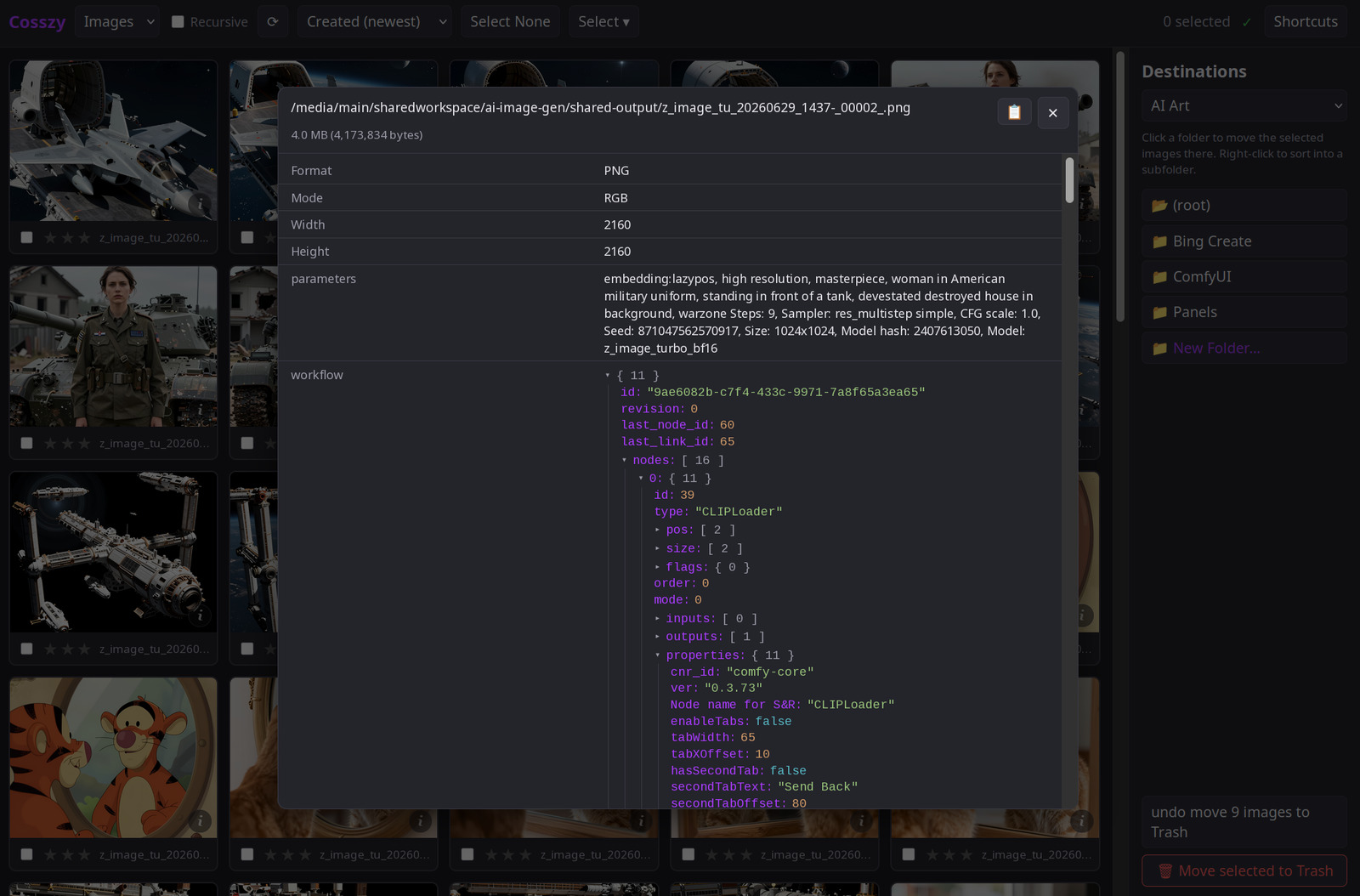Click the file size 4.0 MB text
The height and width of the screenshot is (896, 1360).
(x=357, y=135)
